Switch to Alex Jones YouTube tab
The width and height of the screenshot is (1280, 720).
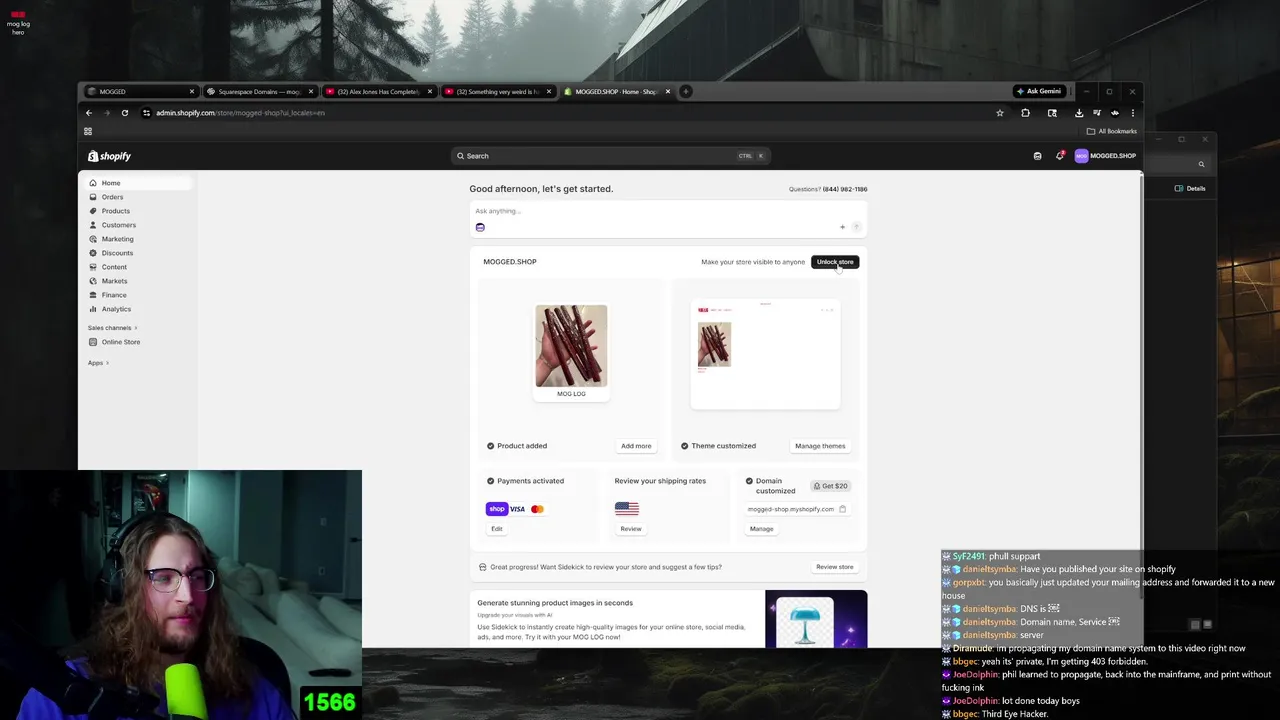click(x=379, y=92)
